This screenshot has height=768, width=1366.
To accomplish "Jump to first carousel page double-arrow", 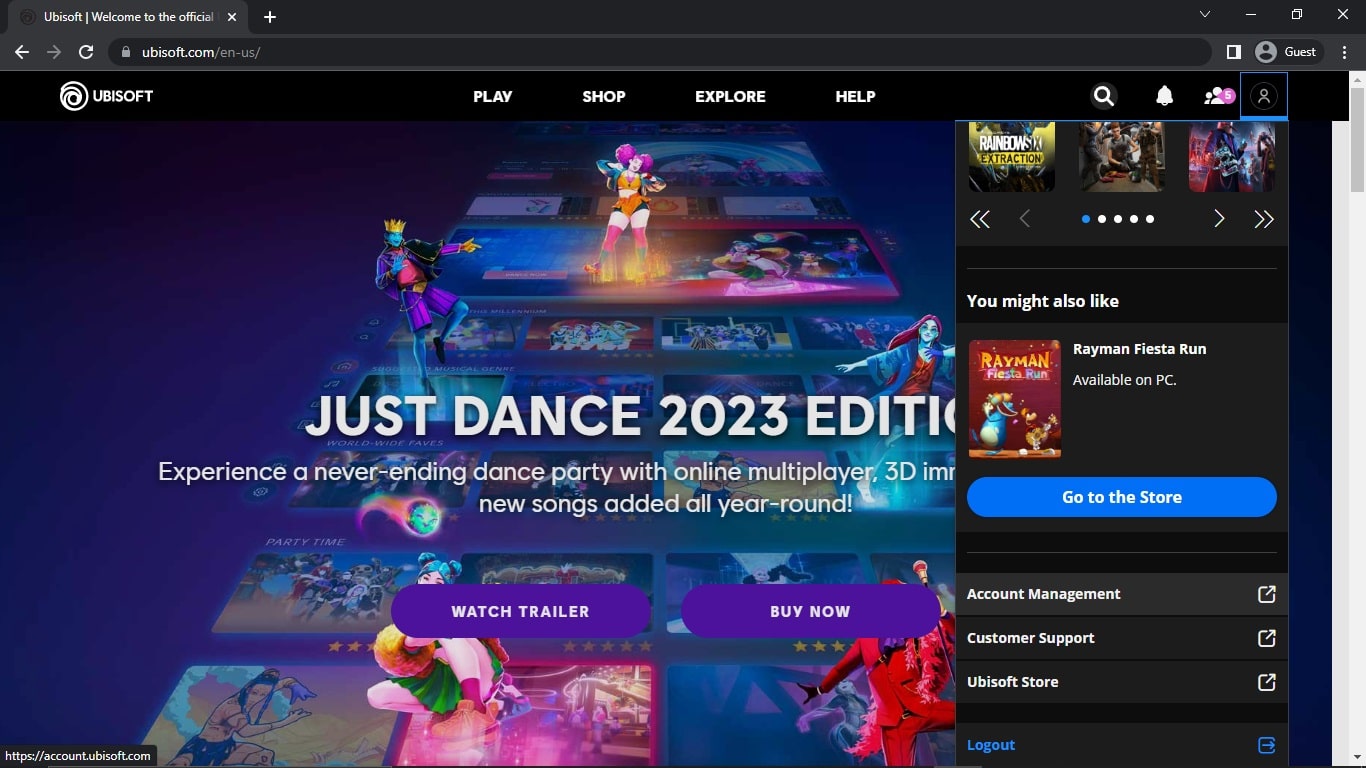I will (980, 219).
